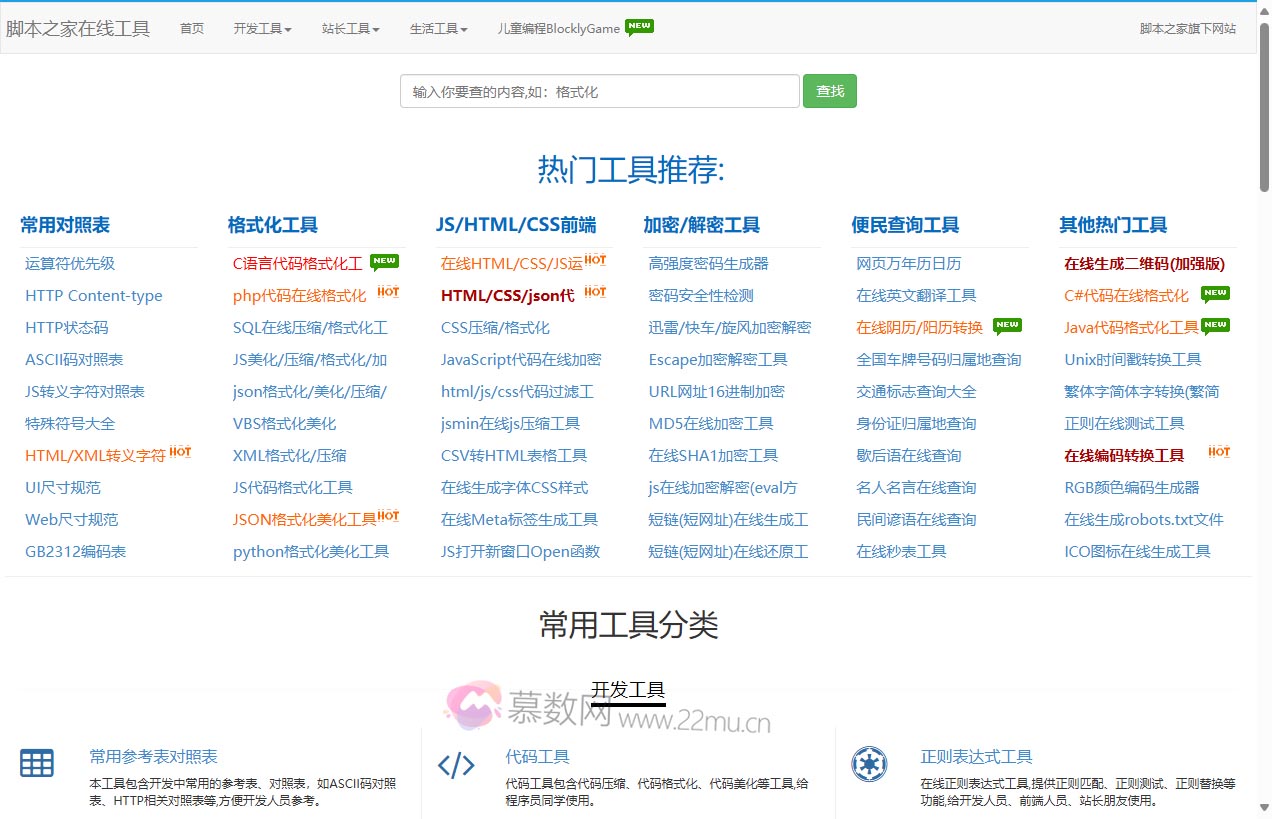
Task: Click the green 查找 search button
Action: point(829,90)
